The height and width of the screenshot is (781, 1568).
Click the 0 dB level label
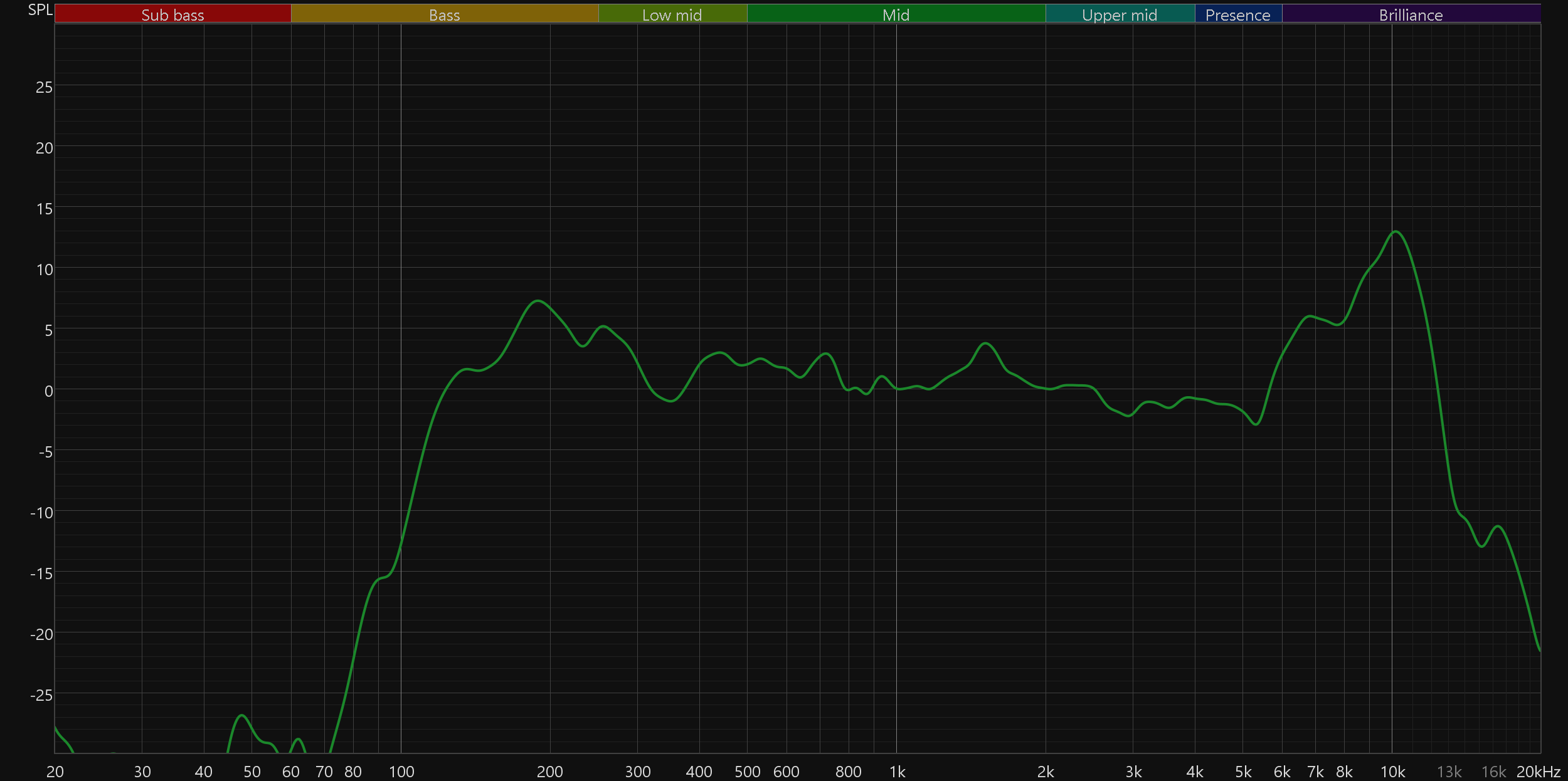point(48,391)
